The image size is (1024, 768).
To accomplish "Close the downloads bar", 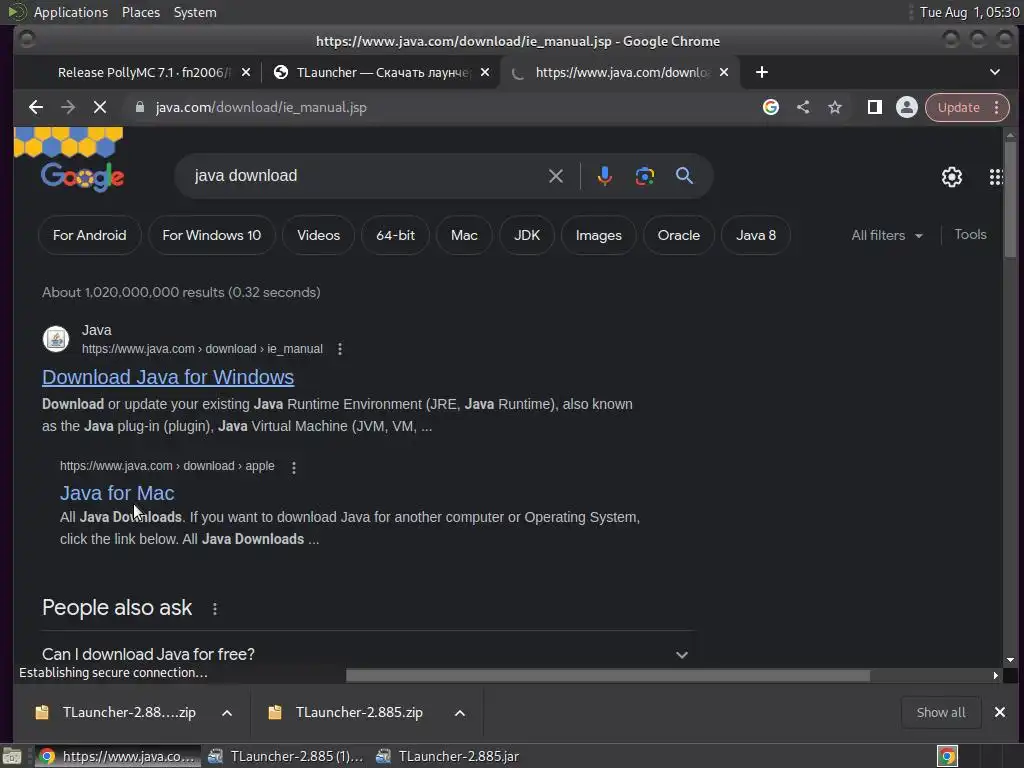I will pyautogui.click(x=999, y=712).
